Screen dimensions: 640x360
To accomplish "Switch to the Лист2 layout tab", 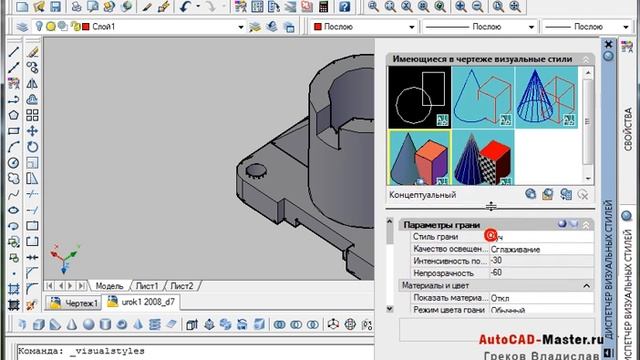I will click(182, 286).
